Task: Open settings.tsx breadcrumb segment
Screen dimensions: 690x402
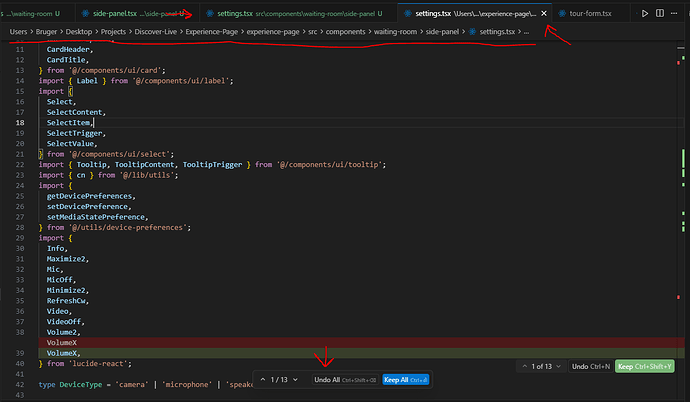Action: tap(497, 32)
